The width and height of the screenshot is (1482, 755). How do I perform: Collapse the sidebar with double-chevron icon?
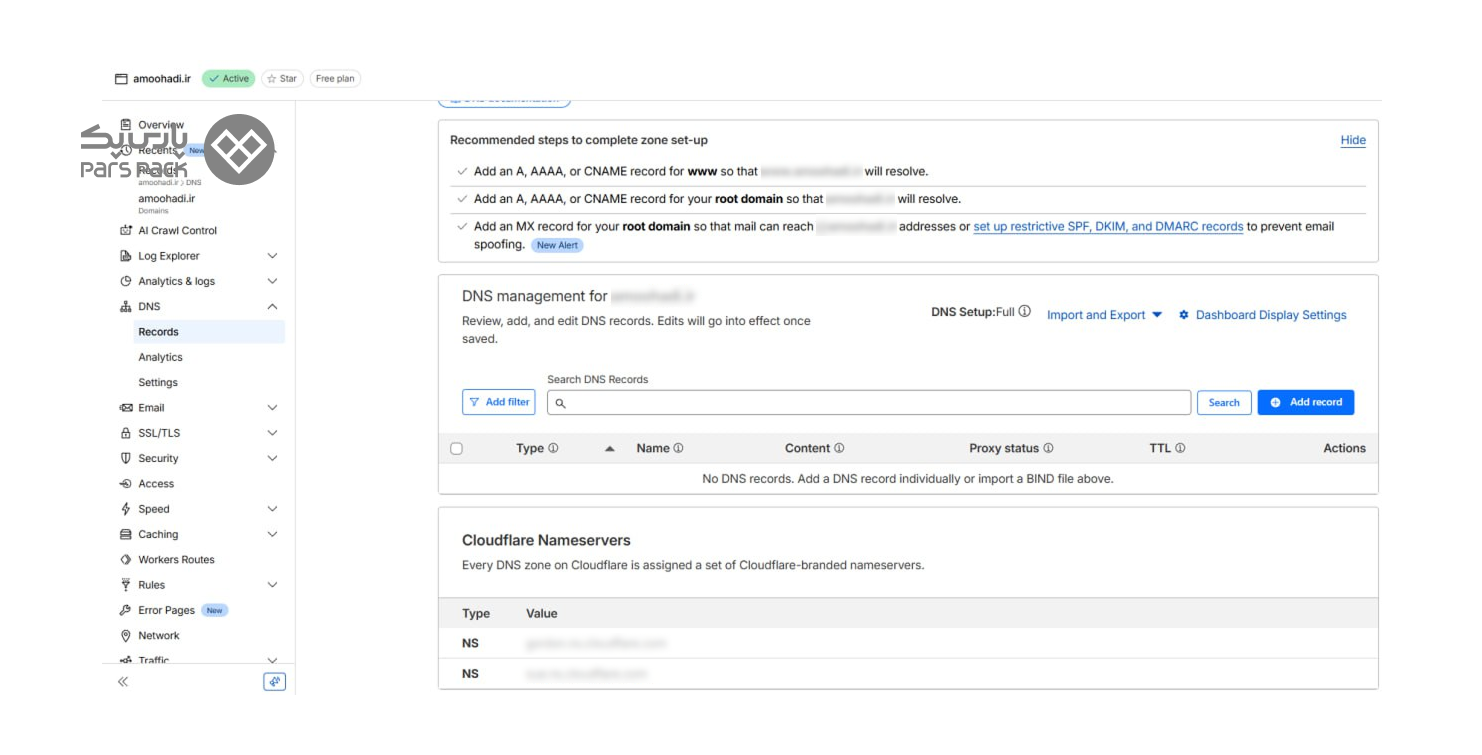pyautogui.click(x=123, y=682)
